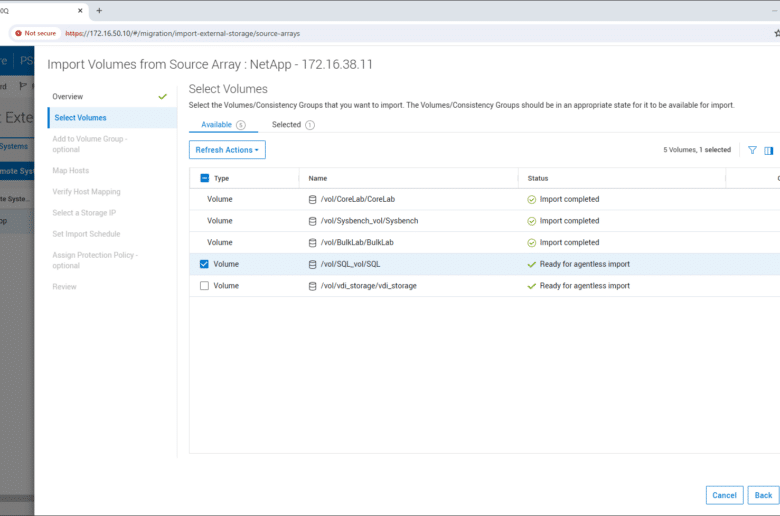Image resolution: width=780 pixels, height=516 pixels.
Task: Open a new browser tab with plus
Action: coord(99,10)
